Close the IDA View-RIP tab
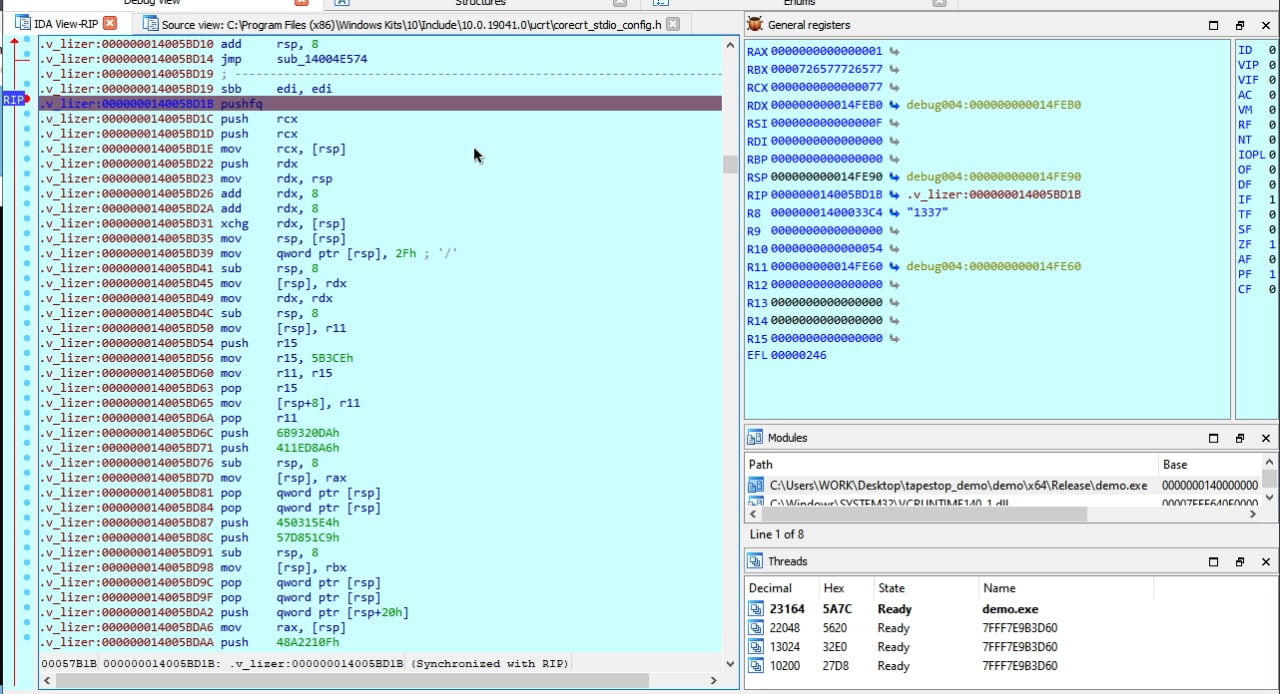The height and width of the screenshot is (694, 1280). coord(110,23)
